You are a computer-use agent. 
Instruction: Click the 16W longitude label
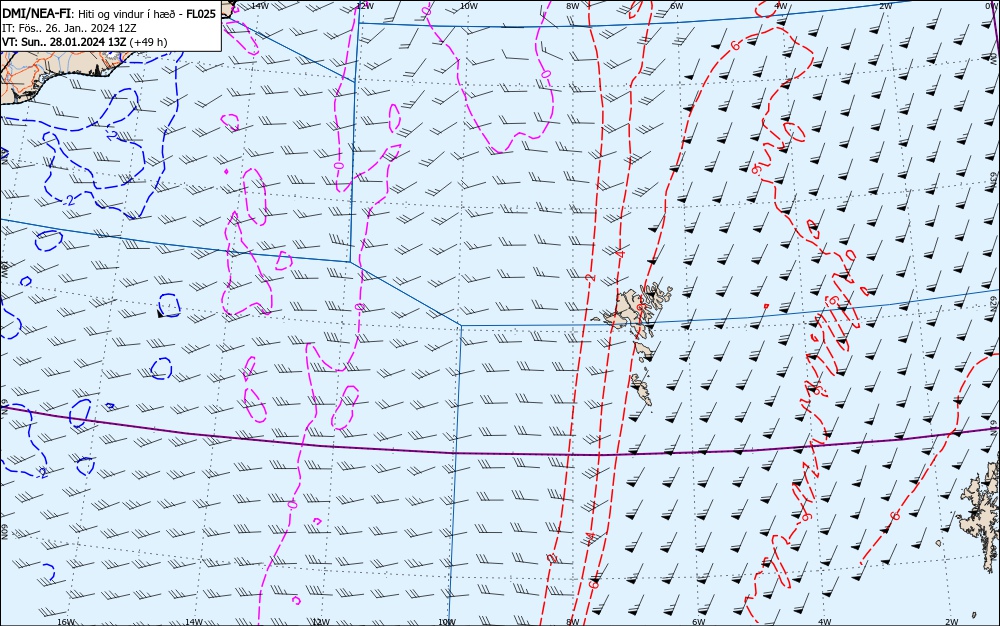coord(66,622)
